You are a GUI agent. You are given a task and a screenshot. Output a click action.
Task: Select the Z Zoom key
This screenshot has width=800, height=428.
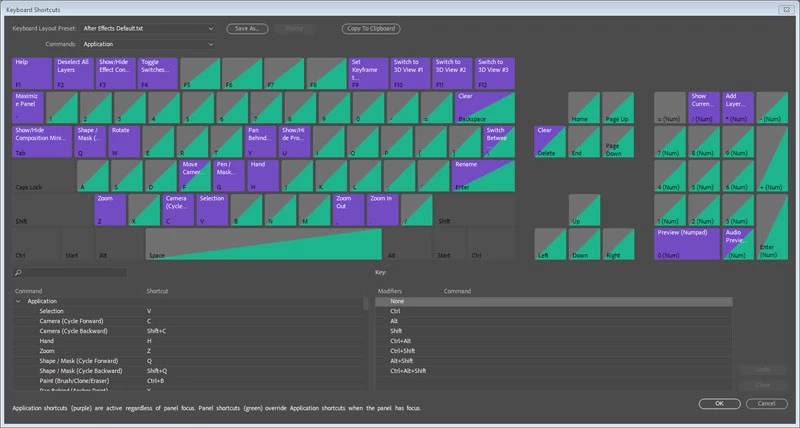click(110, 210)
